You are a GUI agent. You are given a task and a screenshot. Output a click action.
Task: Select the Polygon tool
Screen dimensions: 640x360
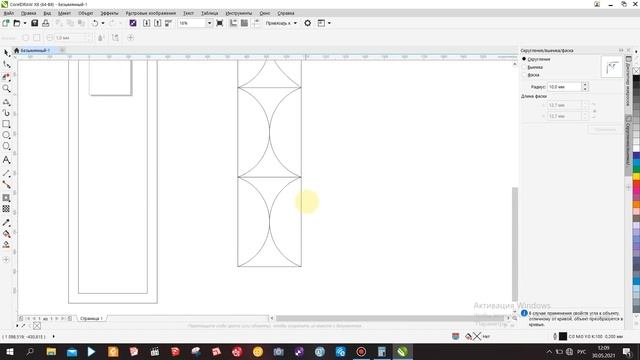[7, 146]
